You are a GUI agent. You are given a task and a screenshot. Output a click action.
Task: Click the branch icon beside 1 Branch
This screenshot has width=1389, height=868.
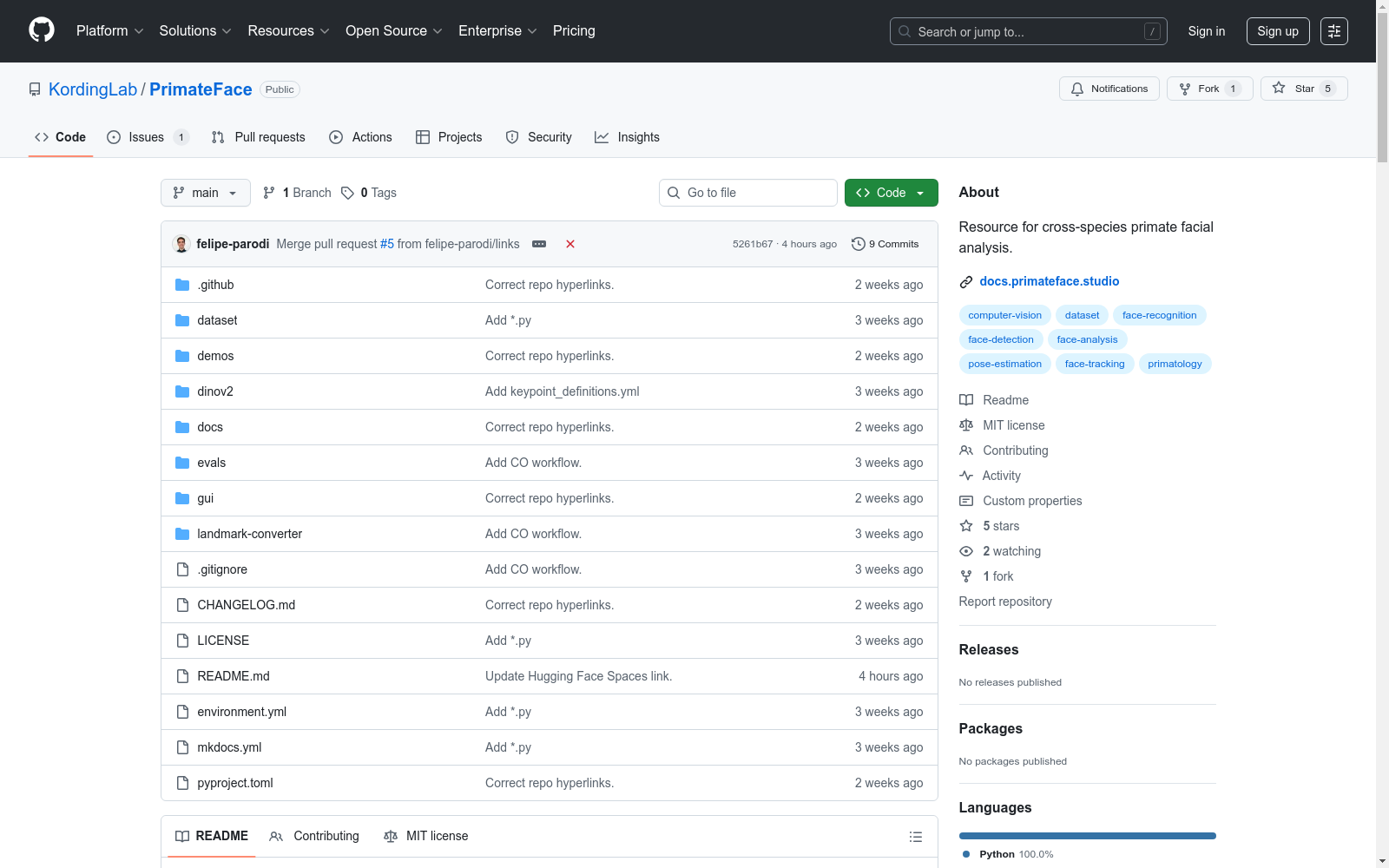click(269, 193)
